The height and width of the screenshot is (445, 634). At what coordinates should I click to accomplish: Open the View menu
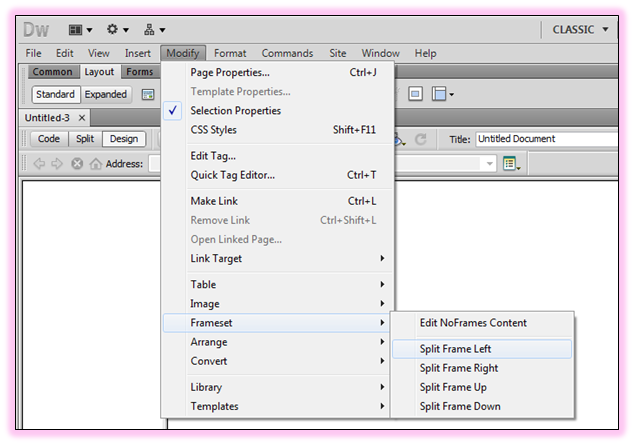coord(99,53)
